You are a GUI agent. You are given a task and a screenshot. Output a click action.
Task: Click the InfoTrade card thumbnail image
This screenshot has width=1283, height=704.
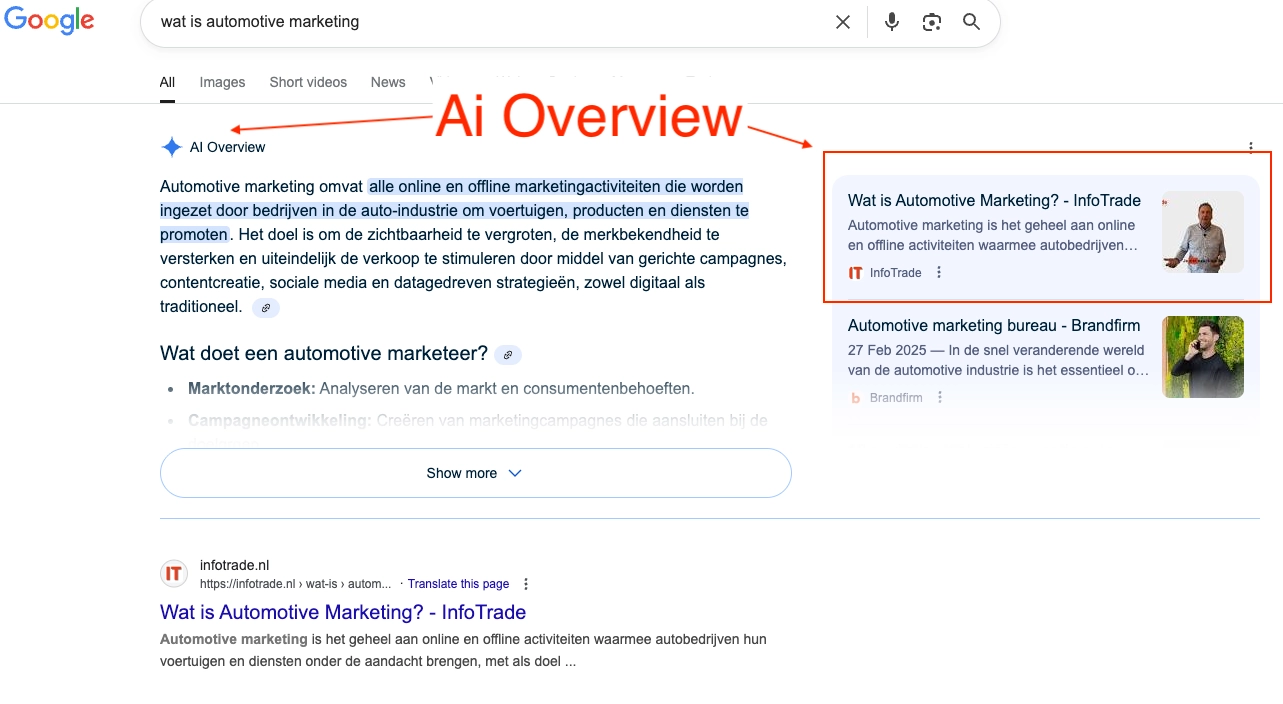click(1203, 232)
